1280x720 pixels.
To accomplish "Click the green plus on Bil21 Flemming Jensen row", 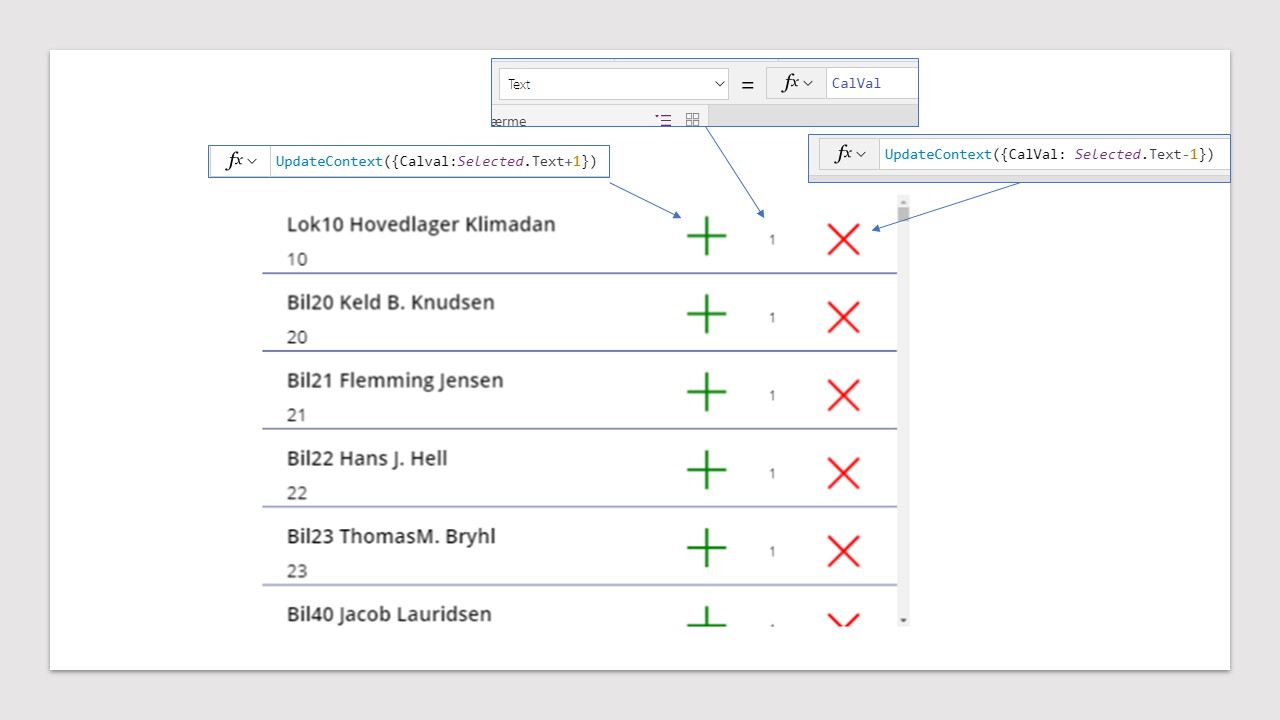I will point(706,392).
